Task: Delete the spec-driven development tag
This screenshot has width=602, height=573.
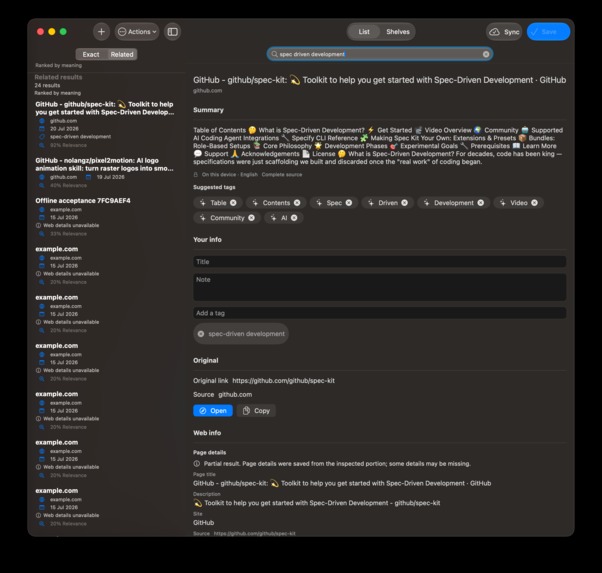Action: point(201,334)
